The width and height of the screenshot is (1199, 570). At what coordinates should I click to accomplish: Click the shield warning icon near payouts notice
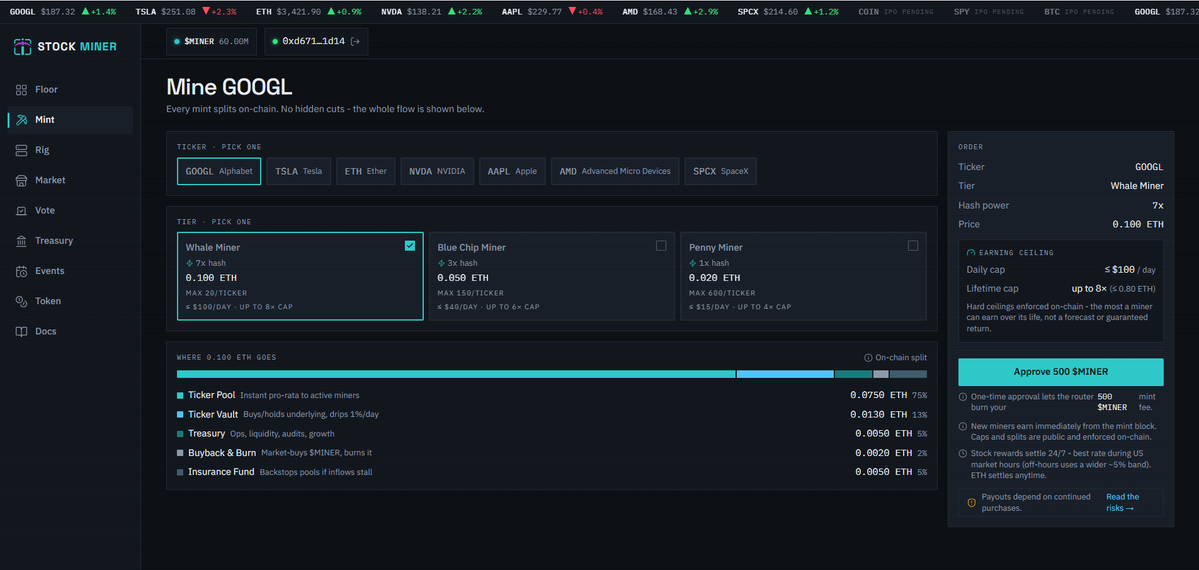pos(972,503)
